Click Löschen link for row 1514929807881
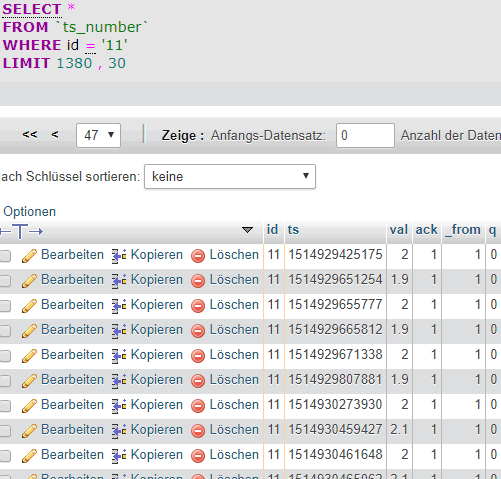501x479 pixels. (x=234, y=380)
